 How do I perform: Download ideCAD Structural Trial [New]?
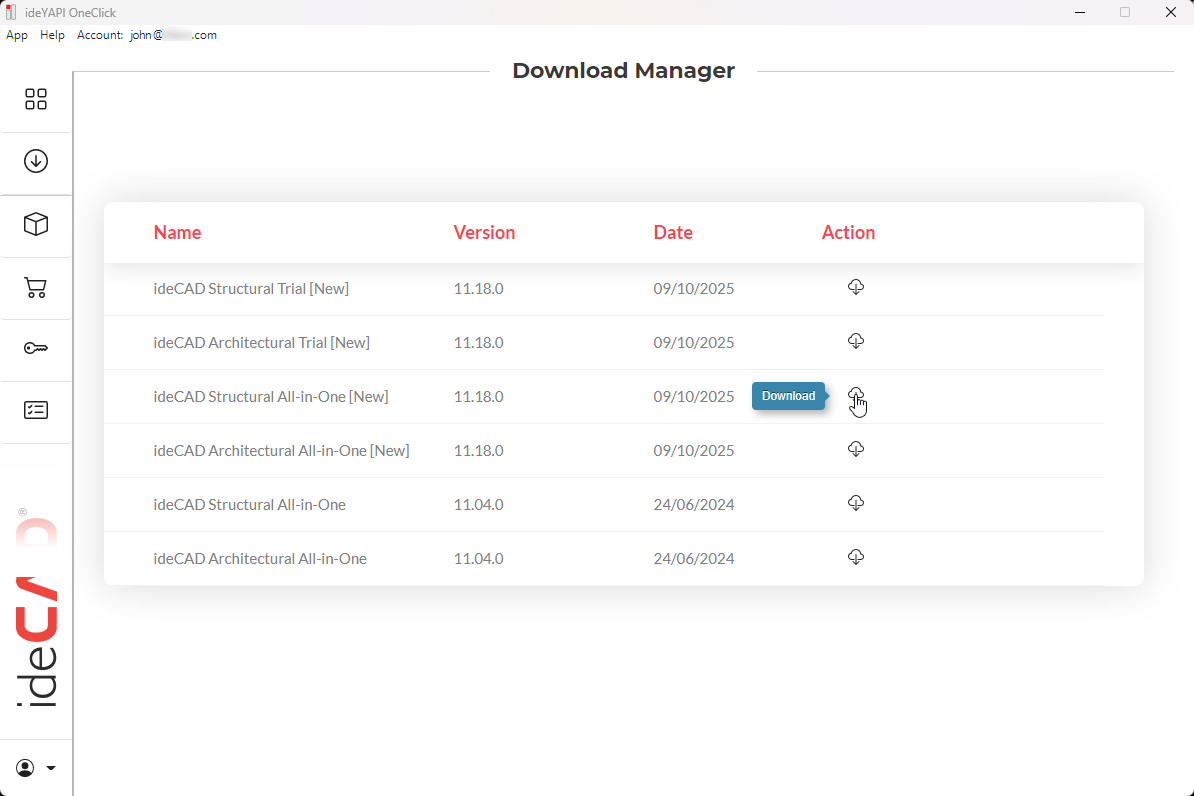point(855,288)
